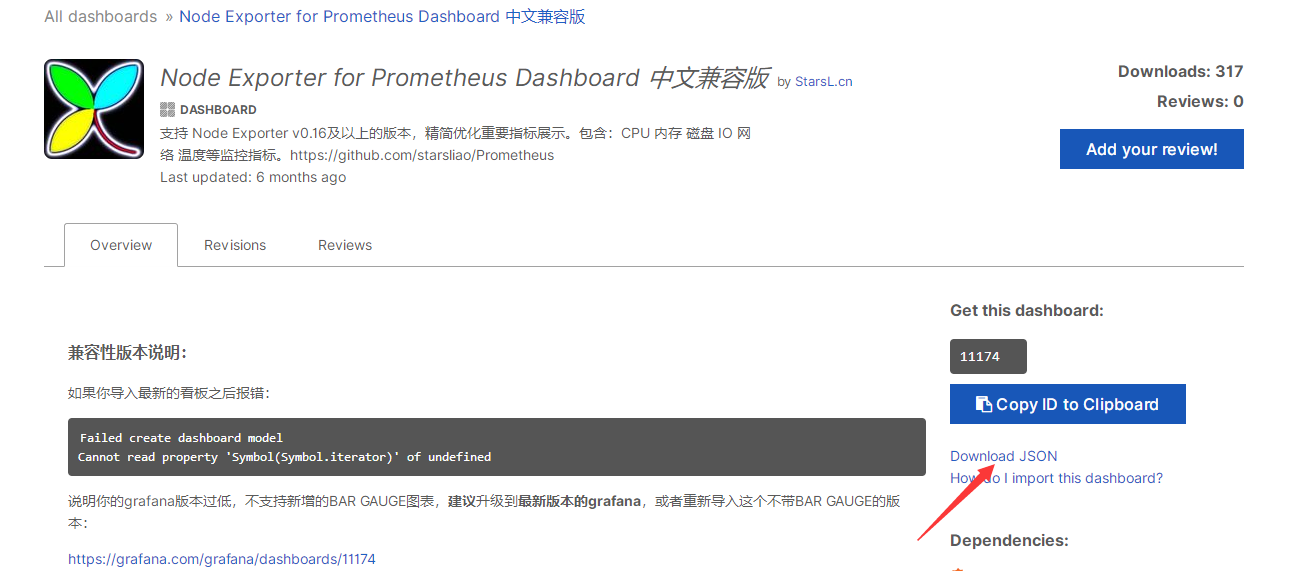Select the dashboard ID 11174 field
The height and width of the screenshot is (571, 1313).
pyautogui.click(x=988, y=357)
